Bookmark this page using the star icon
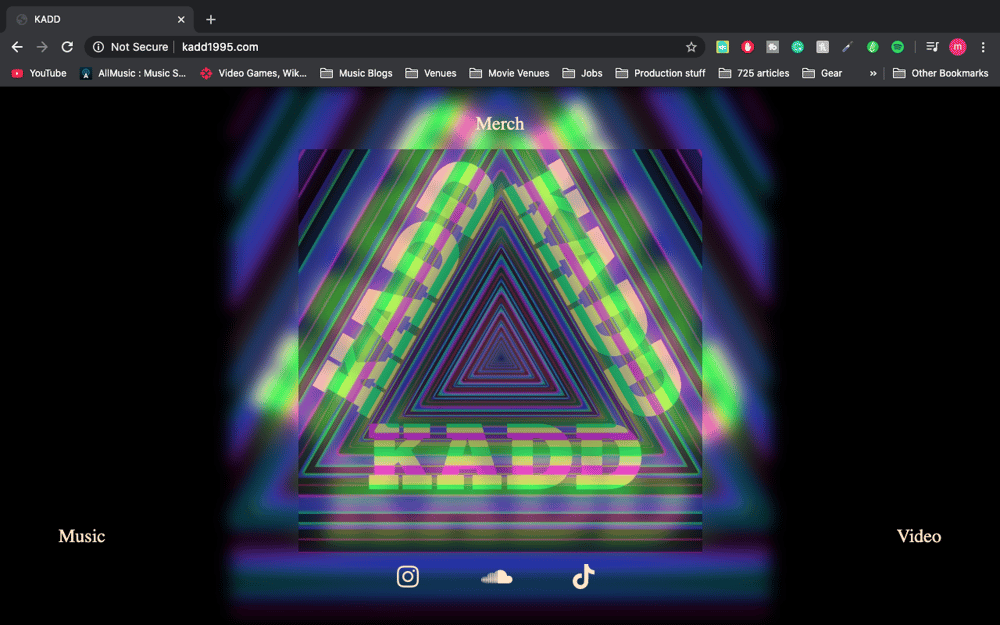Viewport: 1000px width, 625px height. (691, 46)
